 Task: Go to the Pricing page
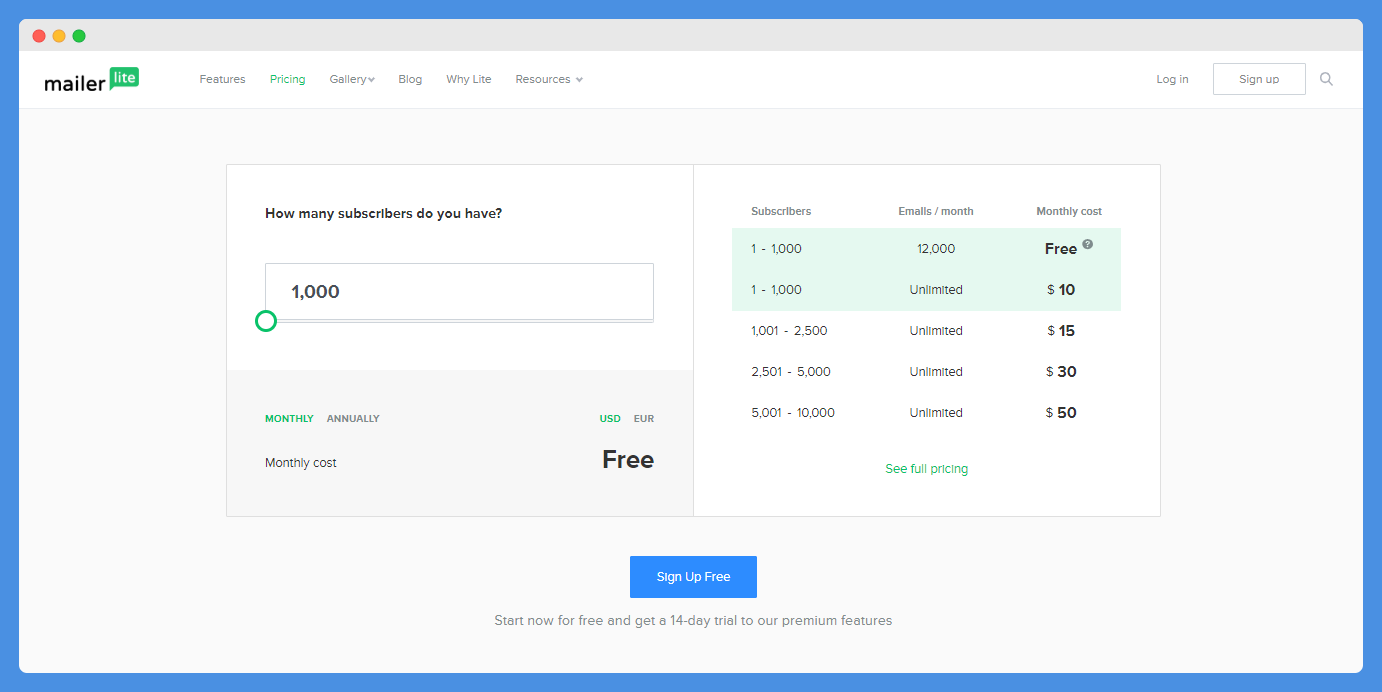point(287,79)
